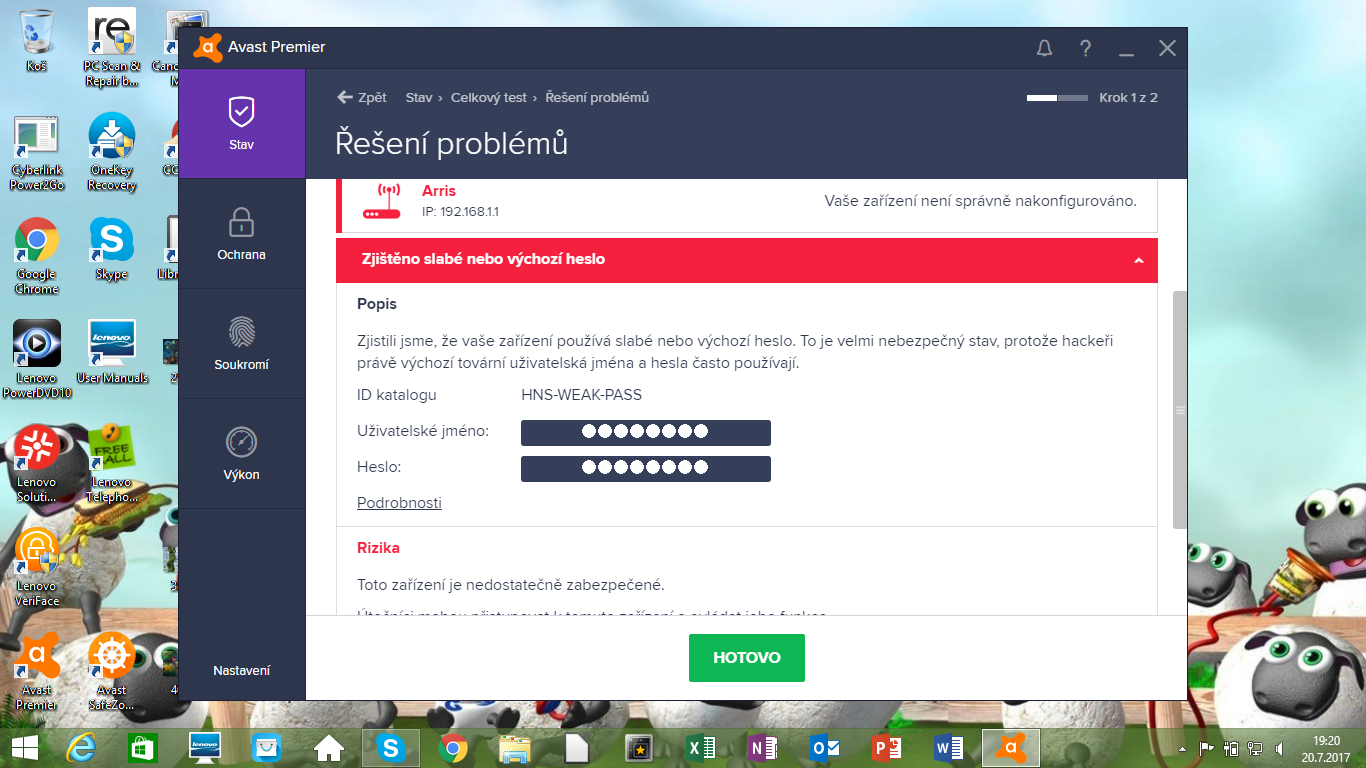Switch to Skype on the taskbar
1366x768 pixels.
coord(390,747)
